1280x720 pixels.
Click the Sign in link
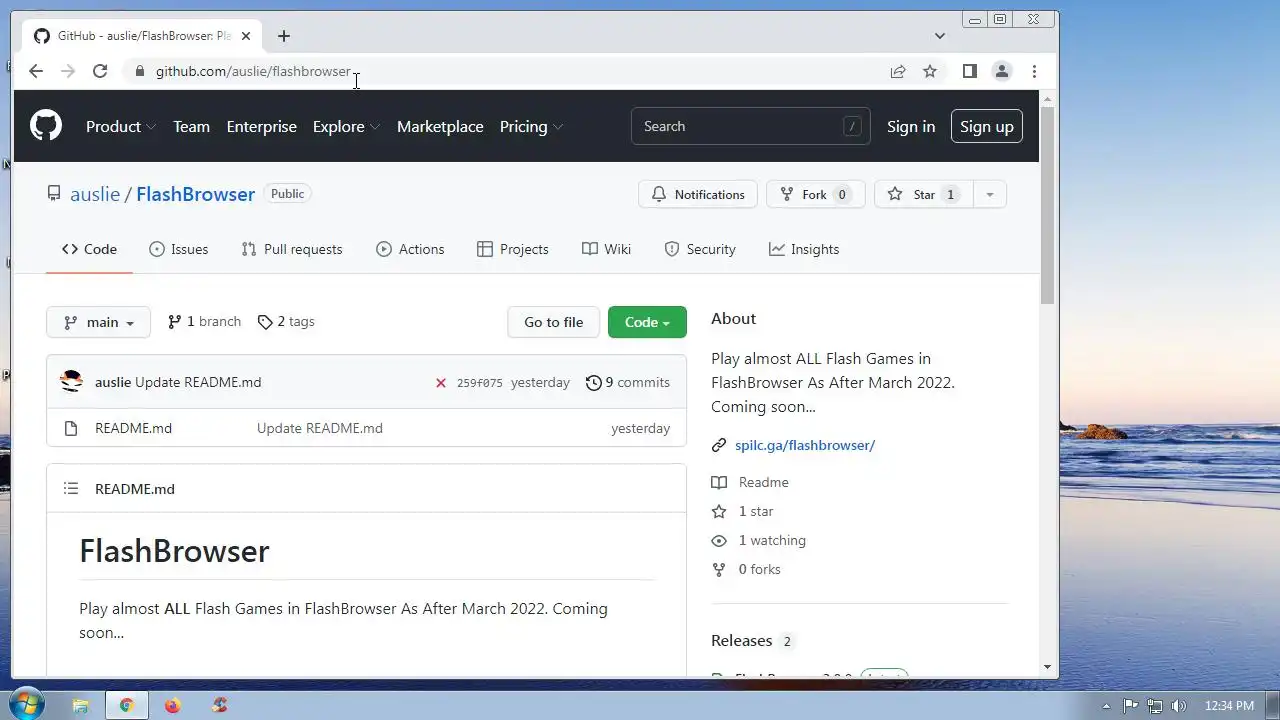coord(911,126)
